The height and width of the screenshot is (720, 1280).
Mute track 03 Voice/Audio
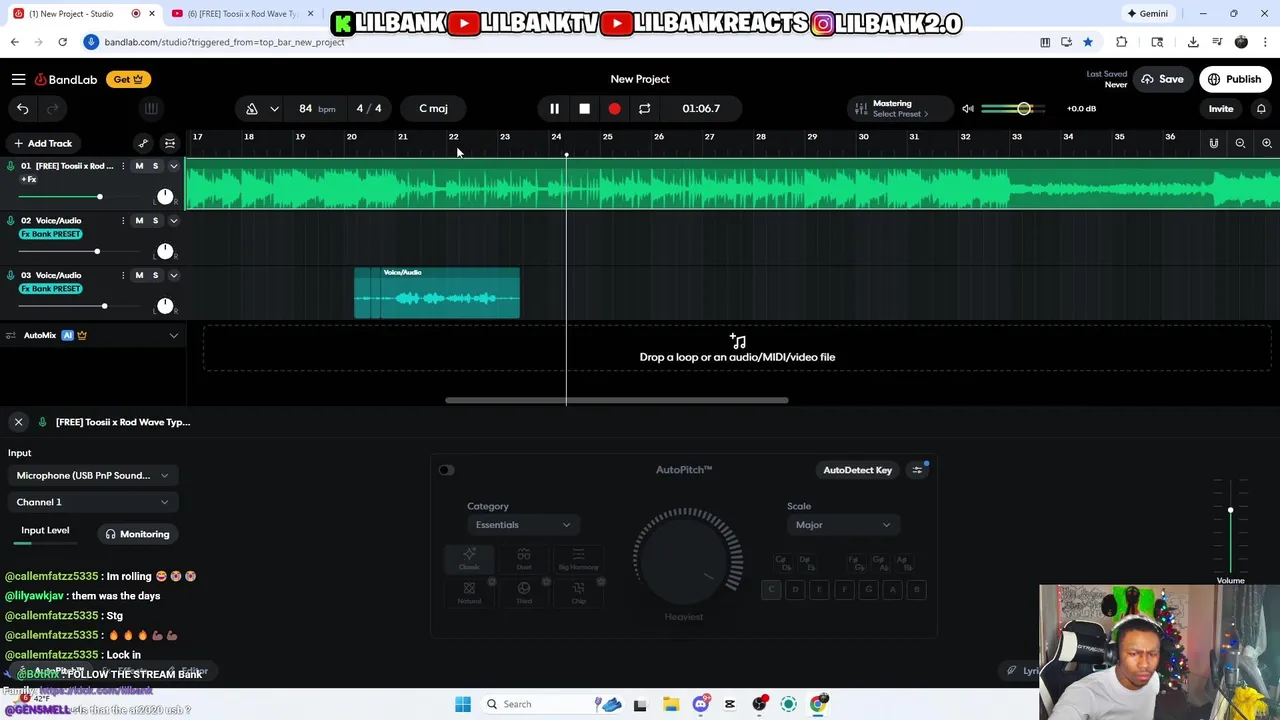[139, 275]
